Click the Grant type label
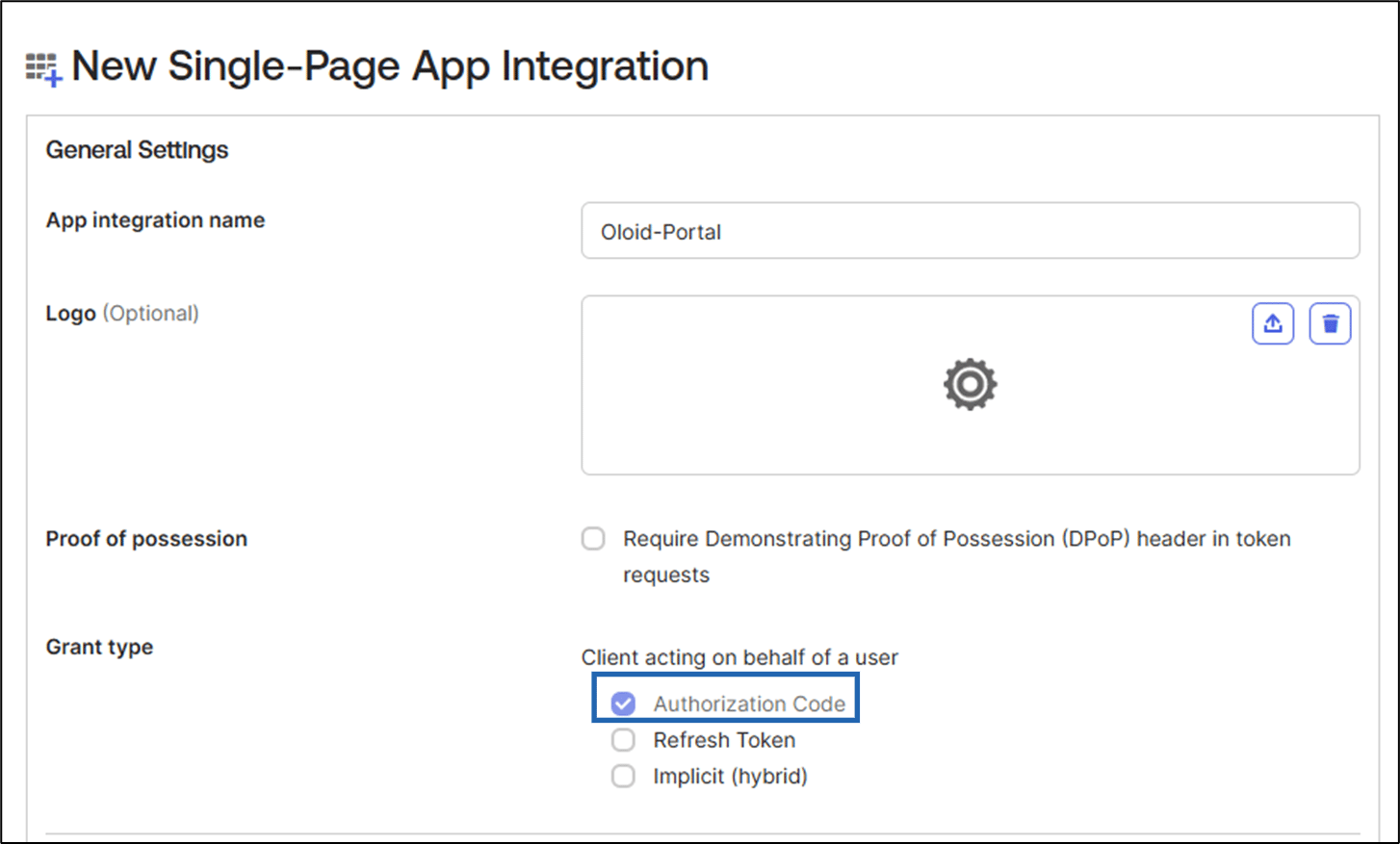This screenshot has height=844, width=1400. [x=99, y=647]
